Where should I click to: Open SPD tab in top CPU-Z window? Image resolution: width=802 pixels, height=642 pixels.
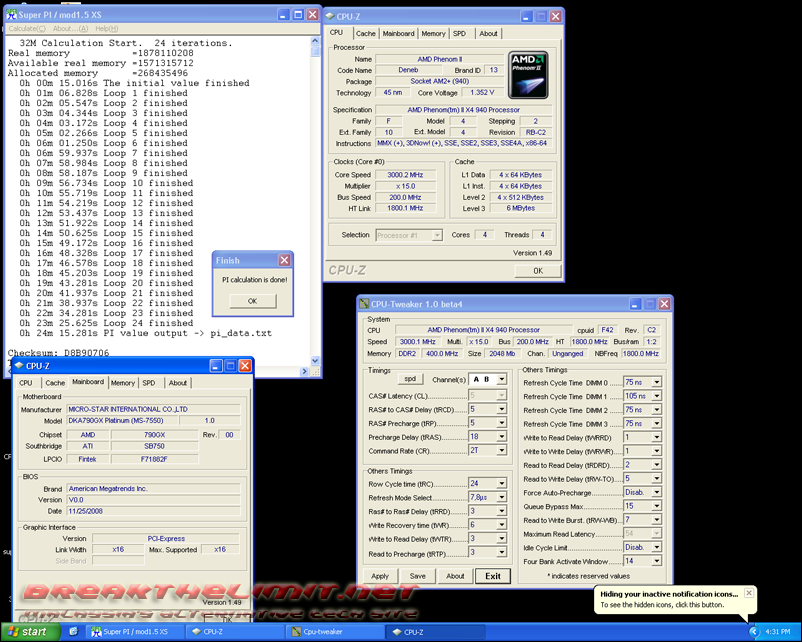click(x=459, y=33)
